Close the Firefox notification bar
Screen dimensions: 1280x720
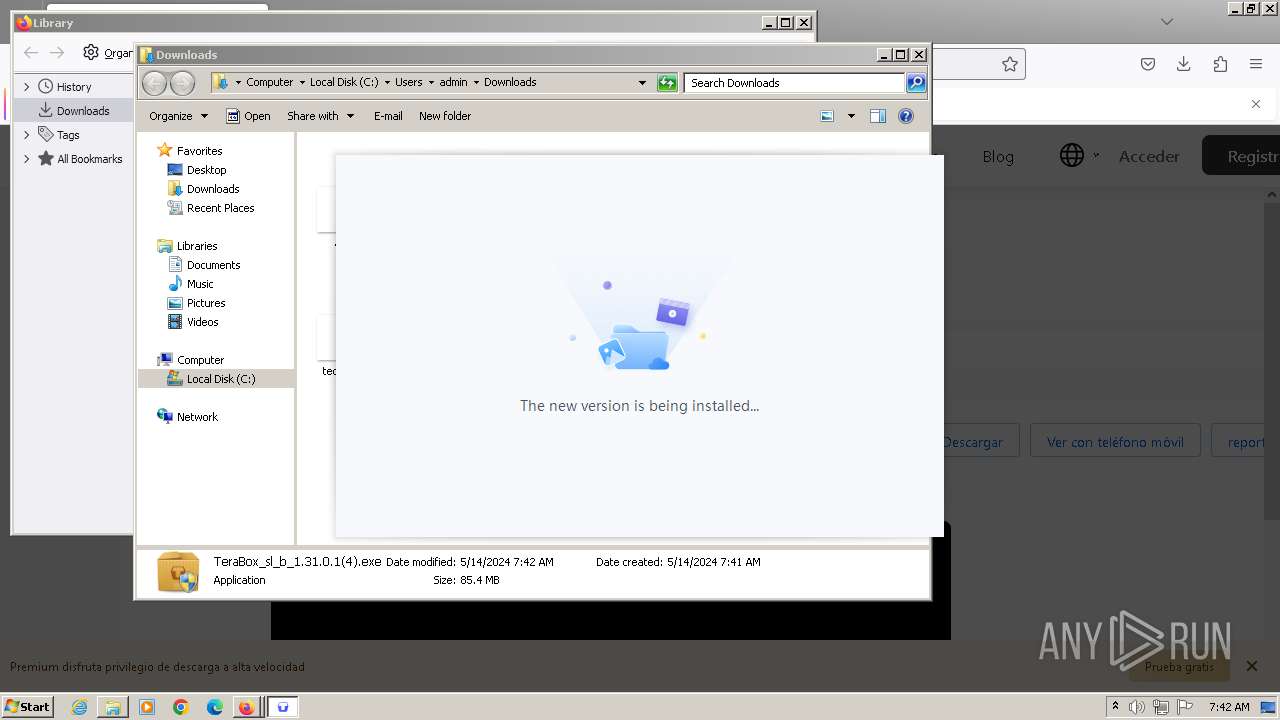click(x=1256, y=104)
